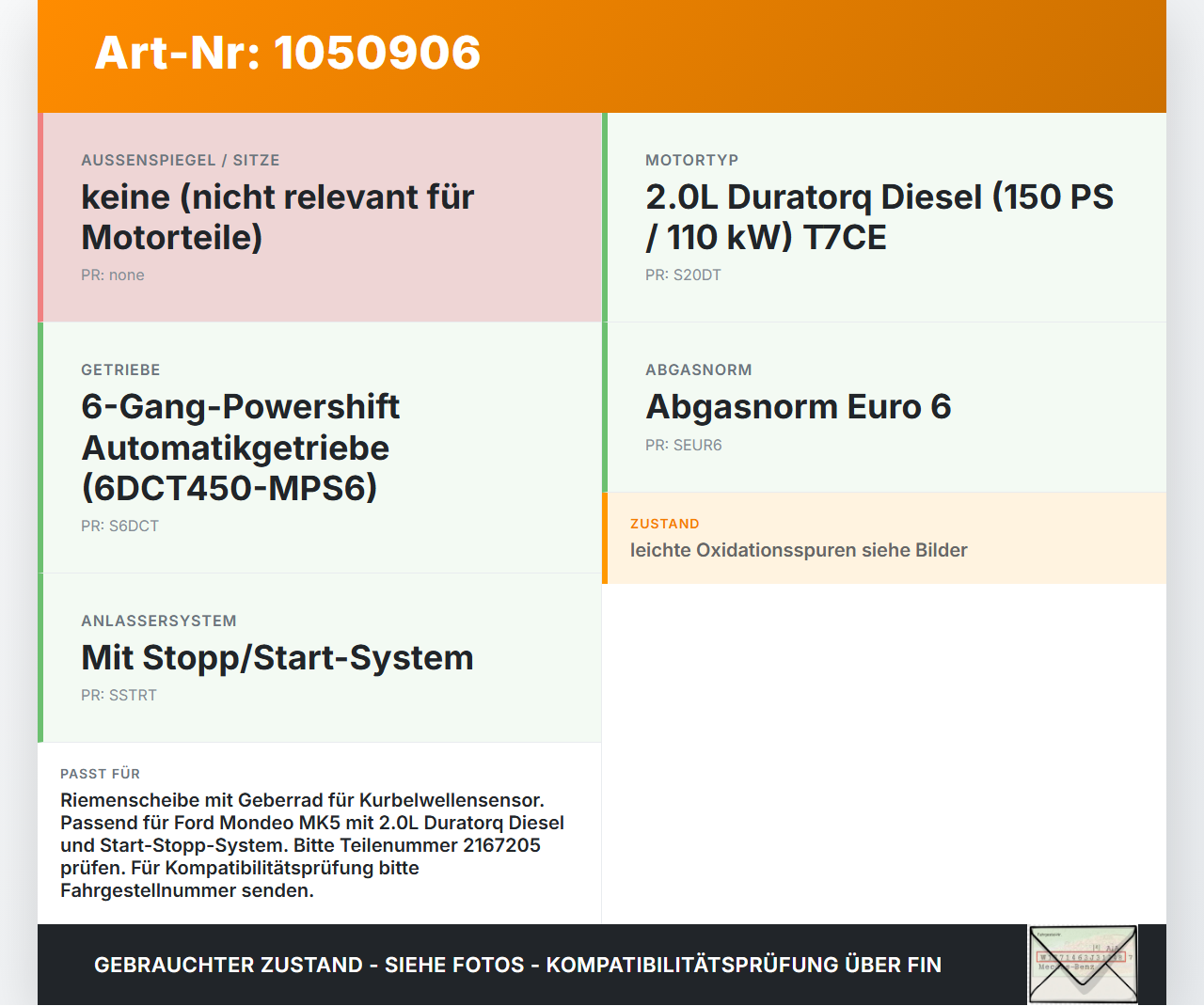Click the GETRIEBE category label
The image size is (1204, 1006).
tap(120, 370)
